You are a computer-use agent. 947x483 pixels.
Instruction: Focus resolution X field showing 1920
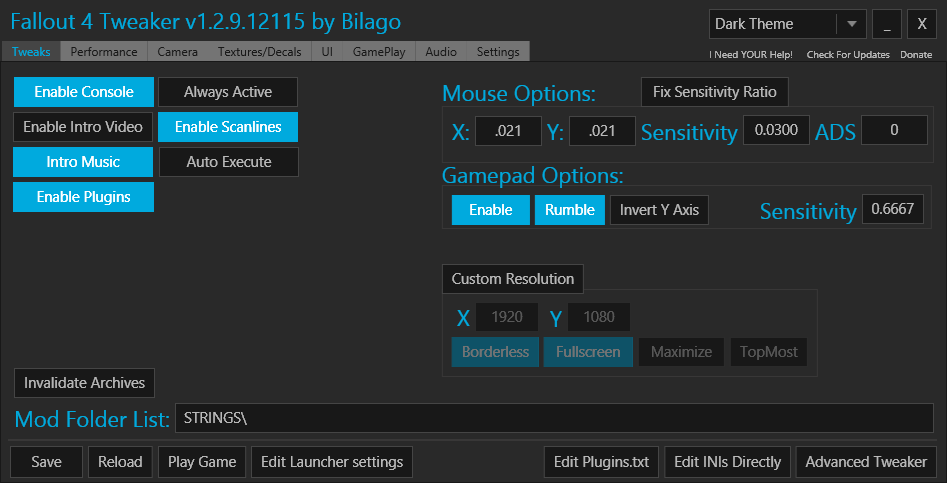[507, 317]
